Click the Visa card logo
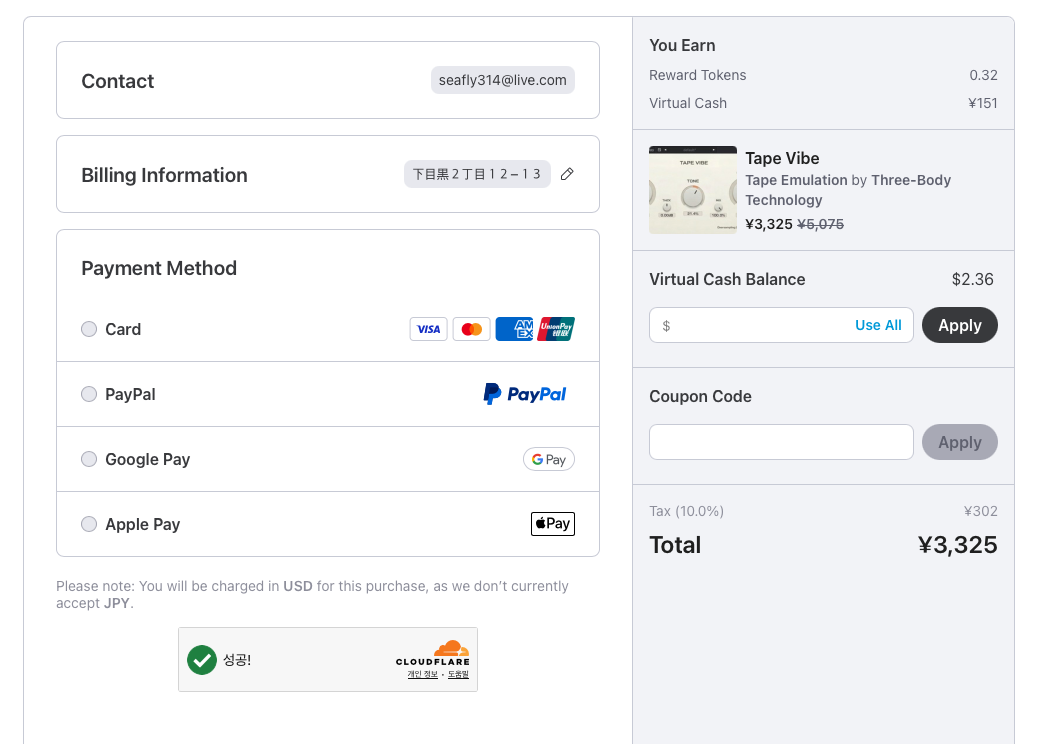 pos(428,329)
